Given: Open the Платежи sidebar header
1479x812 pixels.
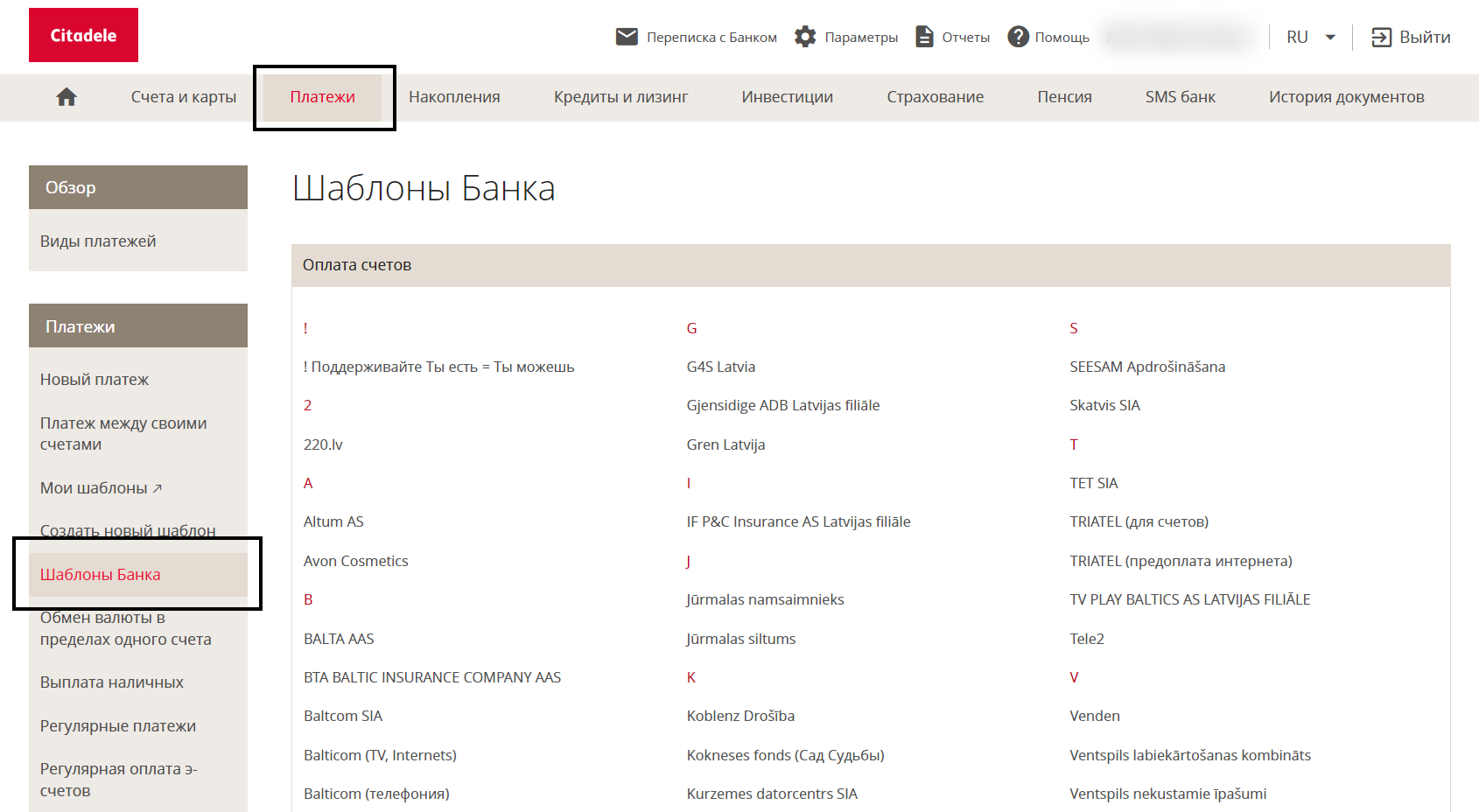Looking at the screenshot, I should (x=138, y=325).
